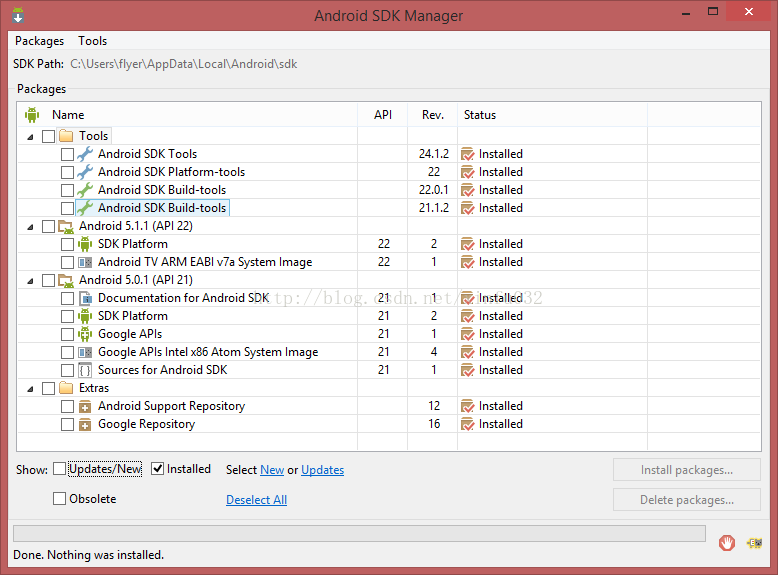
Task: Click the Documentation for Android SDK icon
Action: pyautogui.click(x=85, y=298)
